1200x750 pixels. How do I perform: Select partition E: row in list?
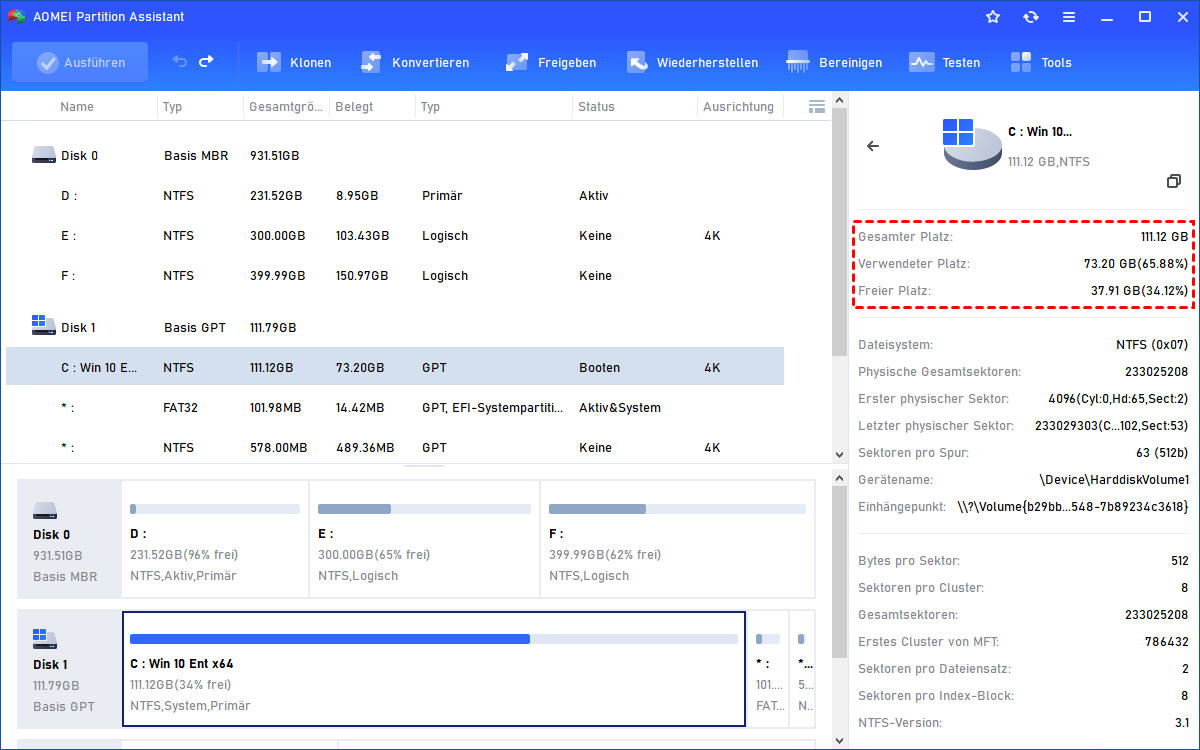395,236
